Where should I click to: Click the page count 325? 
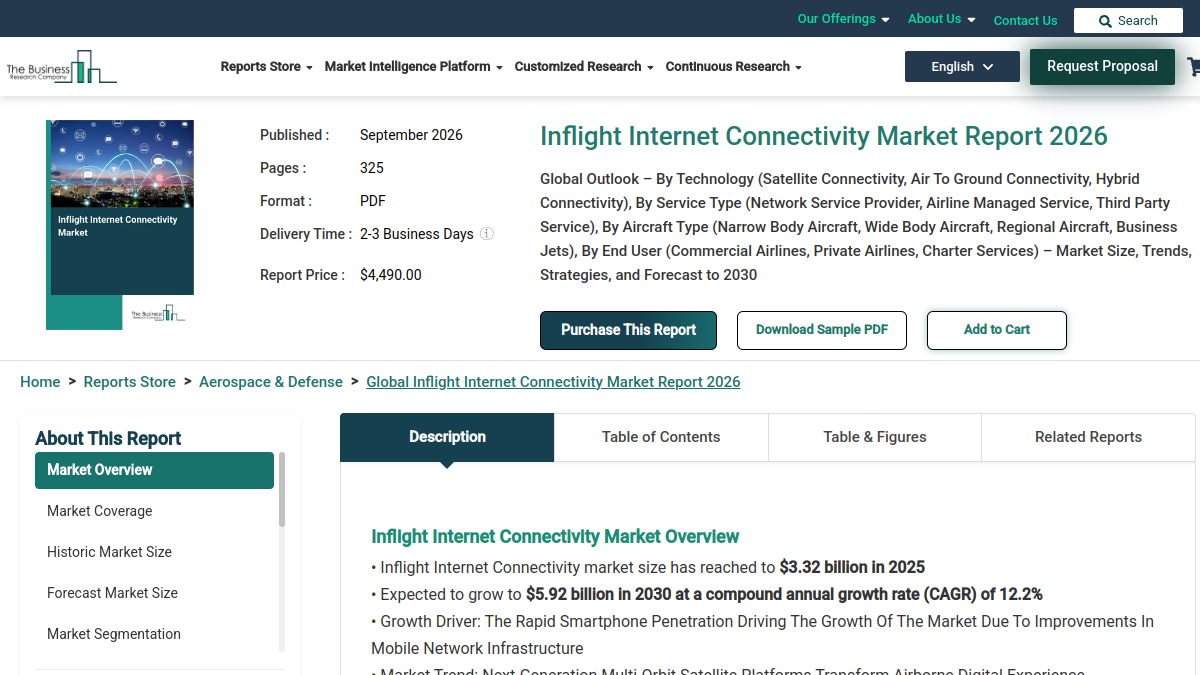[372, 168]
